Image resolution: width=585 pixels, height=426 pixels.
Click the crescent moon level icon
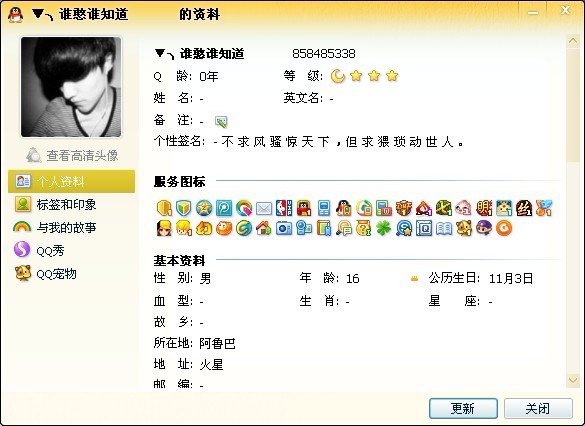click(338, 76)
